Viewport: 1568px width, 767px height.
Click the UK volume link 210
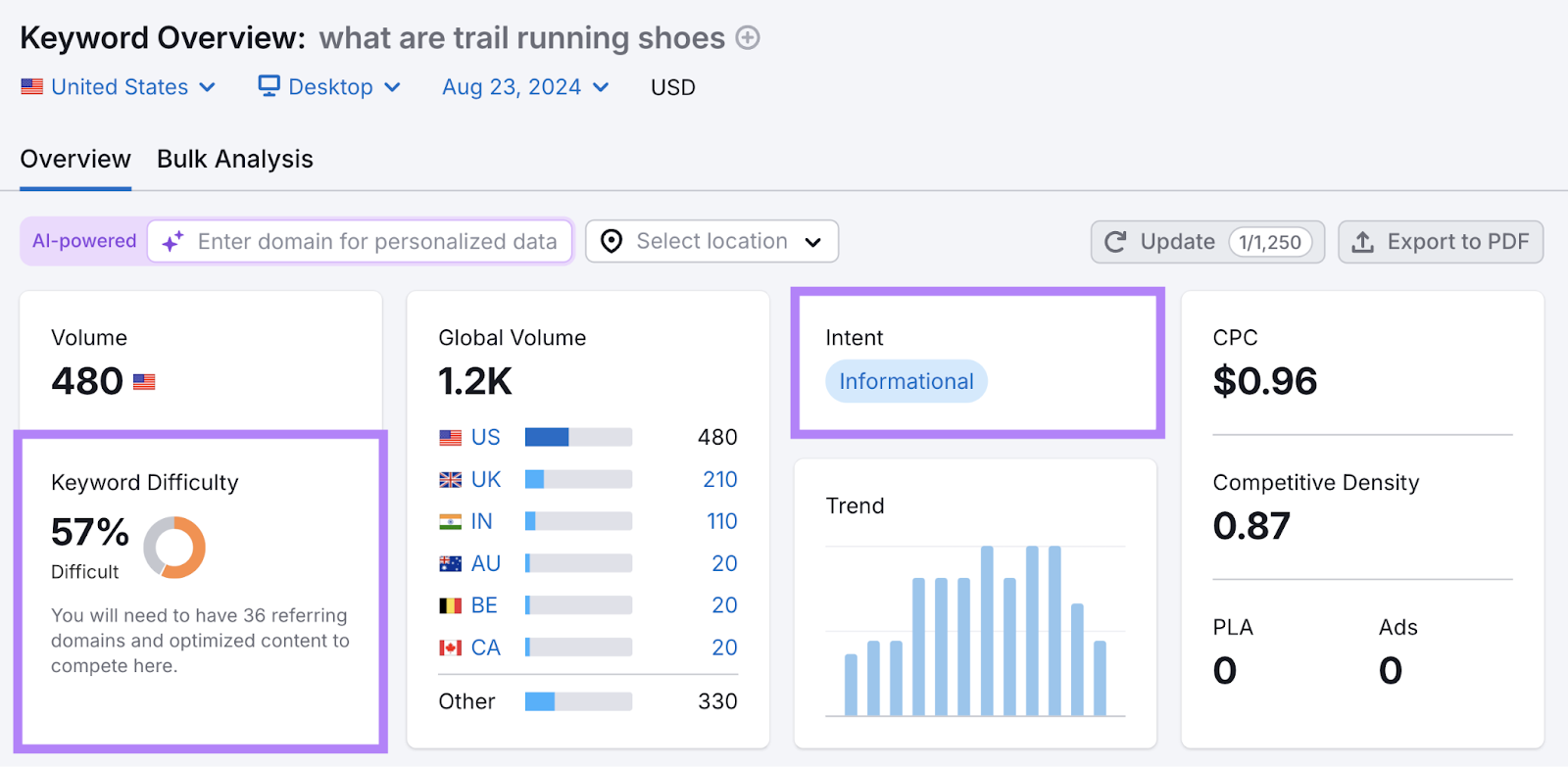coord(719,480)
